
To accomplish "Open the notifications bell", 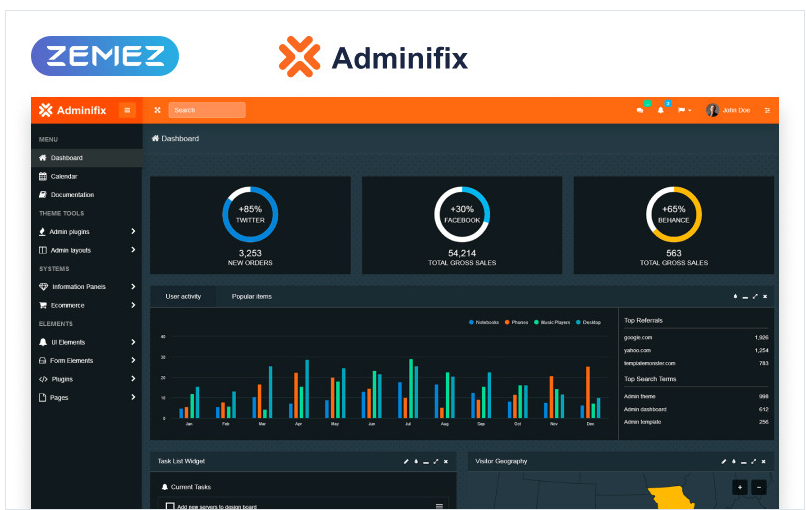I will (x=660, y=110).
